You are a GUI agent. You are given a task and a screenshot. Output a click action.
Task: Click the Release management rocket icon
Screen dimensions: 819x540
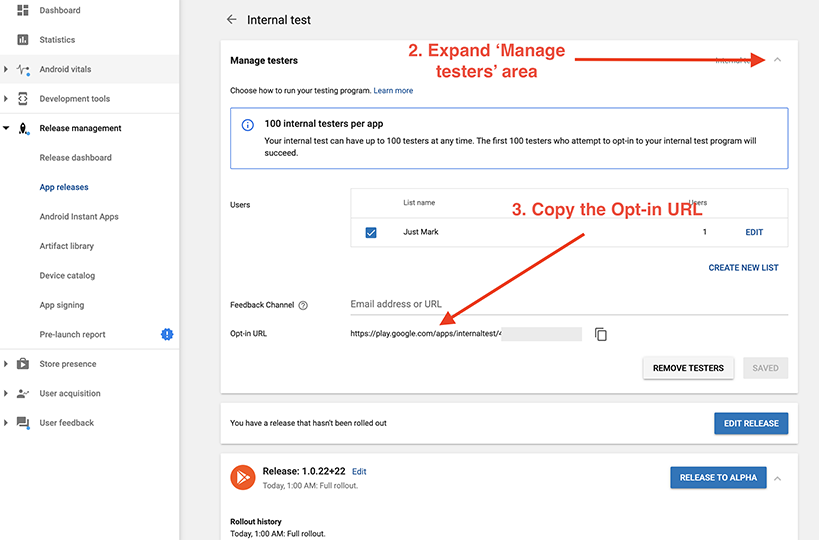[x=23, y=128]
